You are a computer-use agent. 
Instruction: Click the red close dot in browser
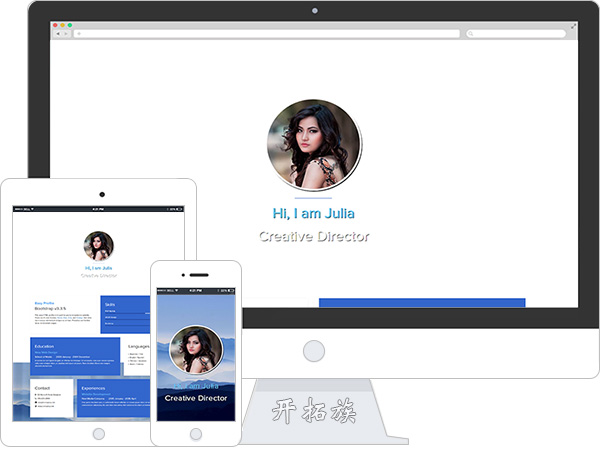point(55,25)
